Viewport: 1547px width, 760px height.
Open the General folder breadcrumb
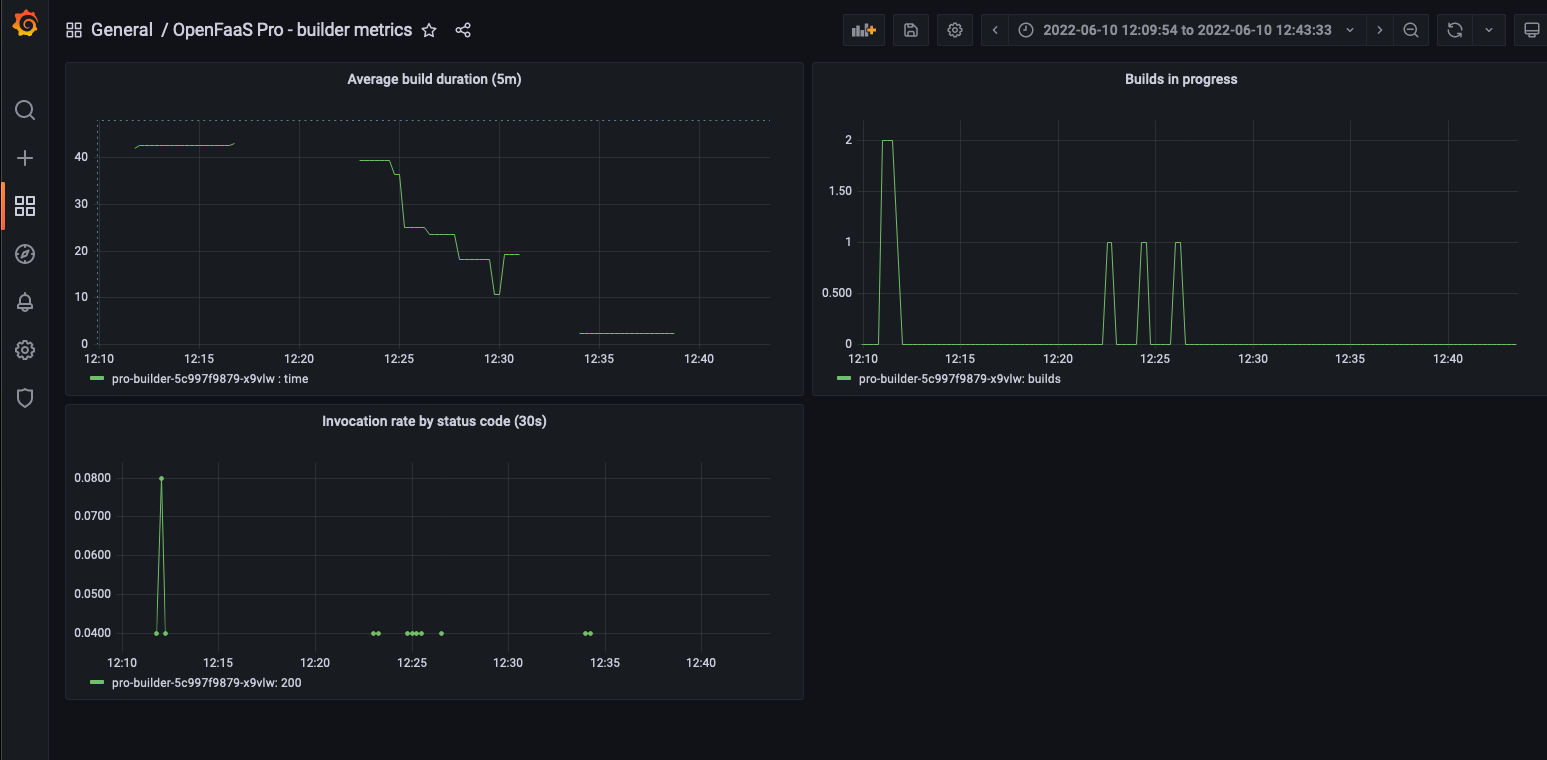pos(122,29)
